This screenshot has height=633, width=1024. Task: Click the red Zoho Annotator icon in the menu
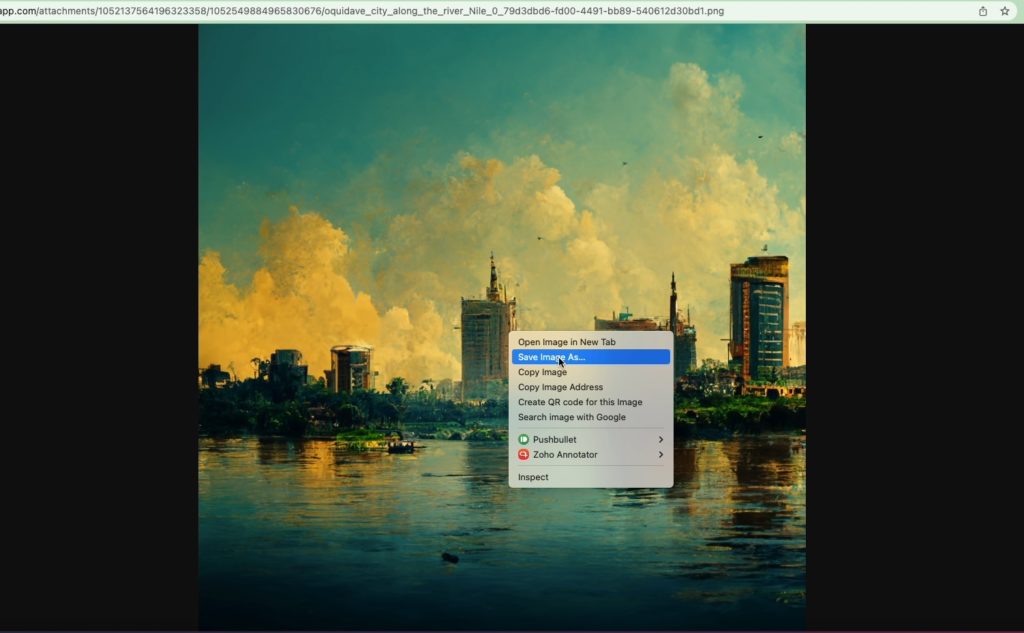pyautogui.click(x=523, y=455)
